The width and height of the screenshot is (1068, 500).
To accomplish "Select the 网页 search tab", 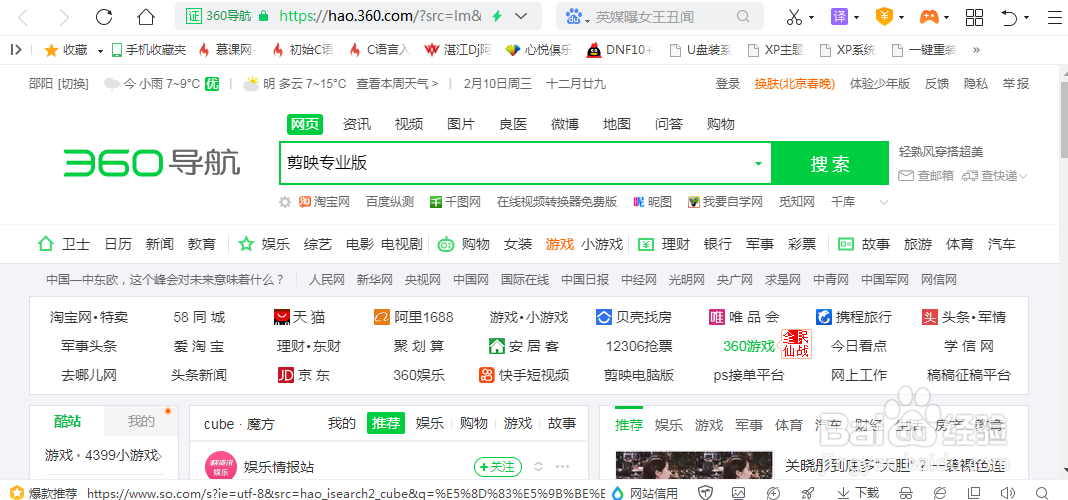I will [x=304, y=124].
